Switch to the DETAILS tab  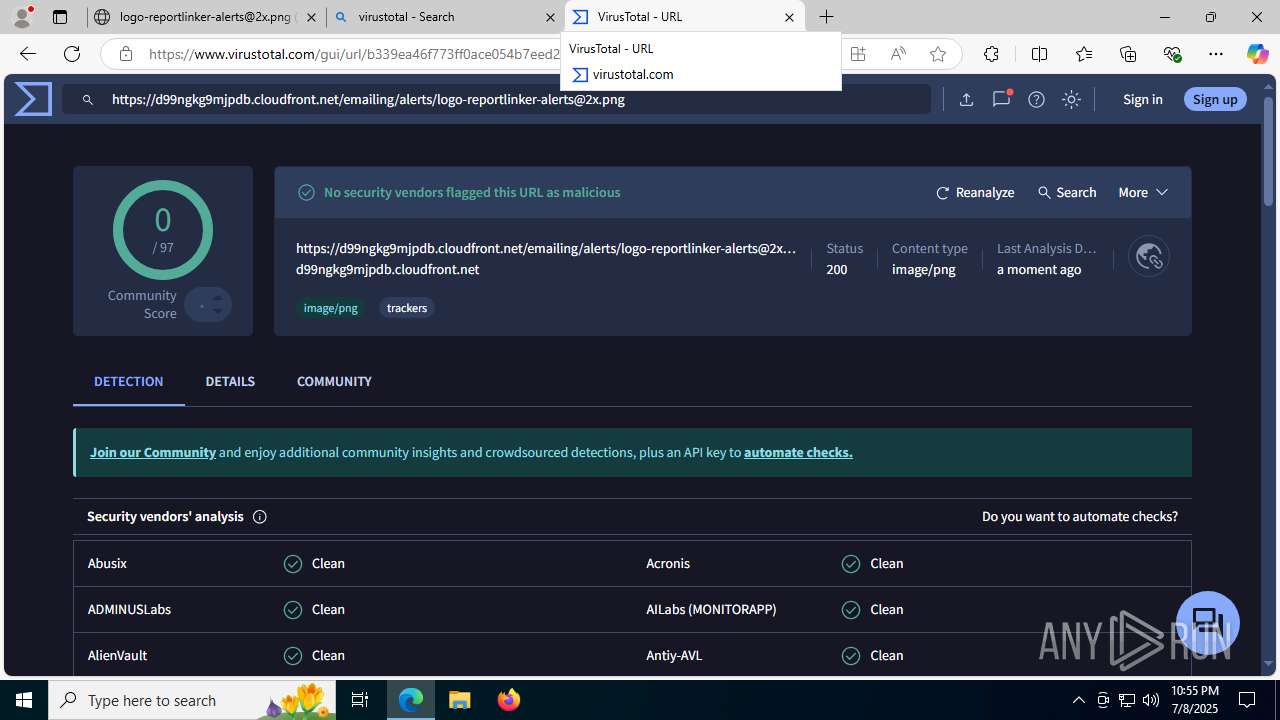coord(230,381)
